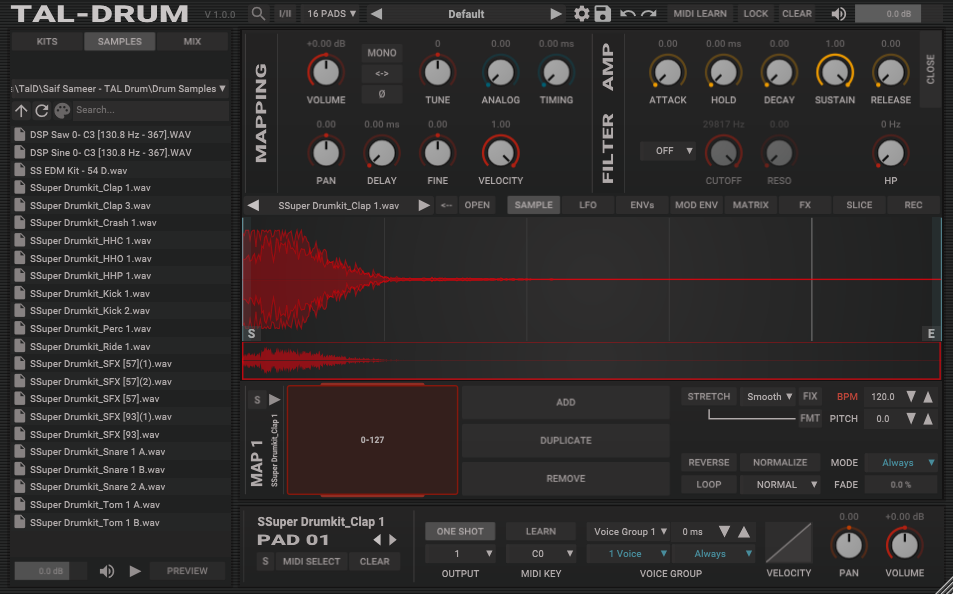Viewport: 953px width, 594px height.
Task: Click the master 0.0 dB volume slider
Action: (887, 13)
